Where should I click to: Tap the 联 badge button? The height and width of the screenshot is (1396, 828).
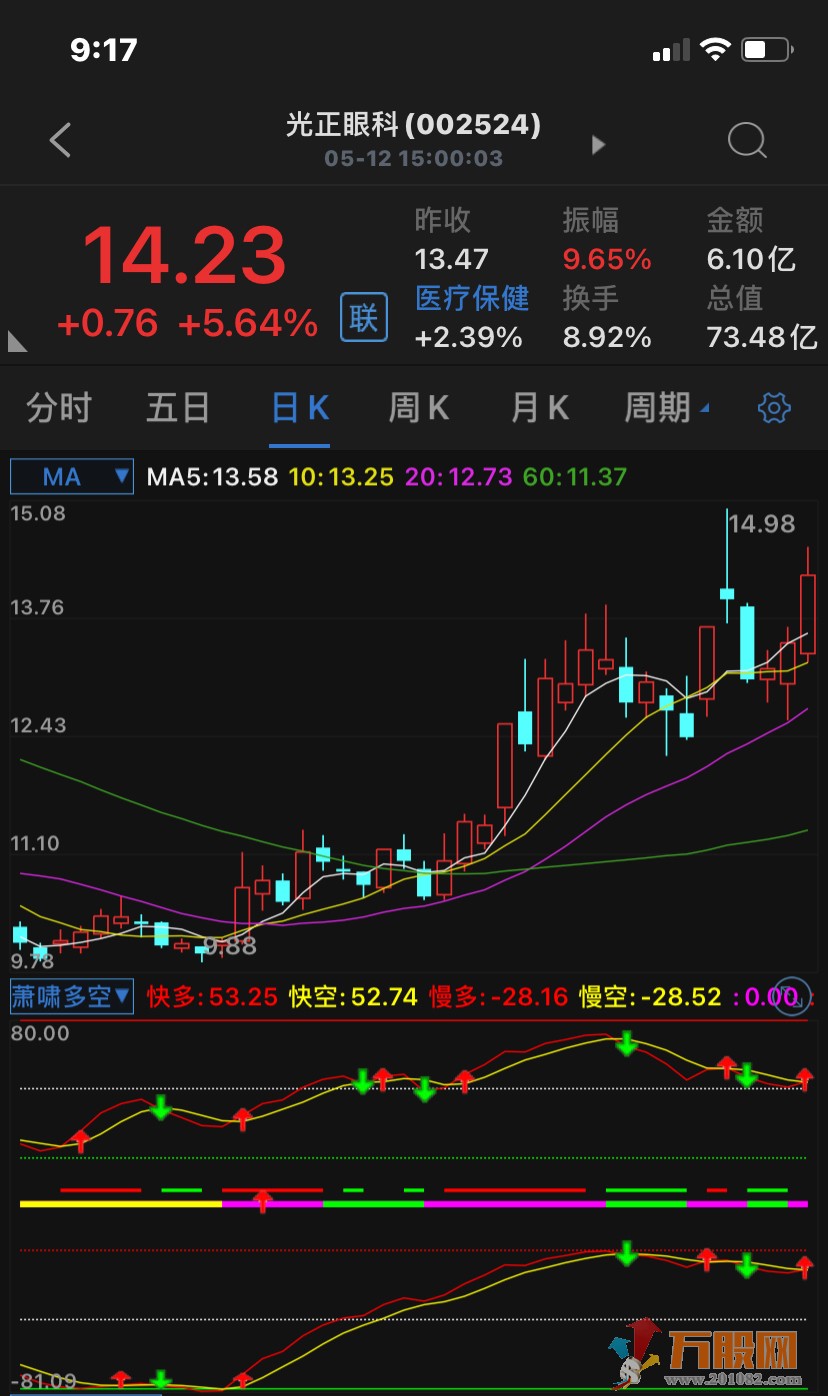364,318
